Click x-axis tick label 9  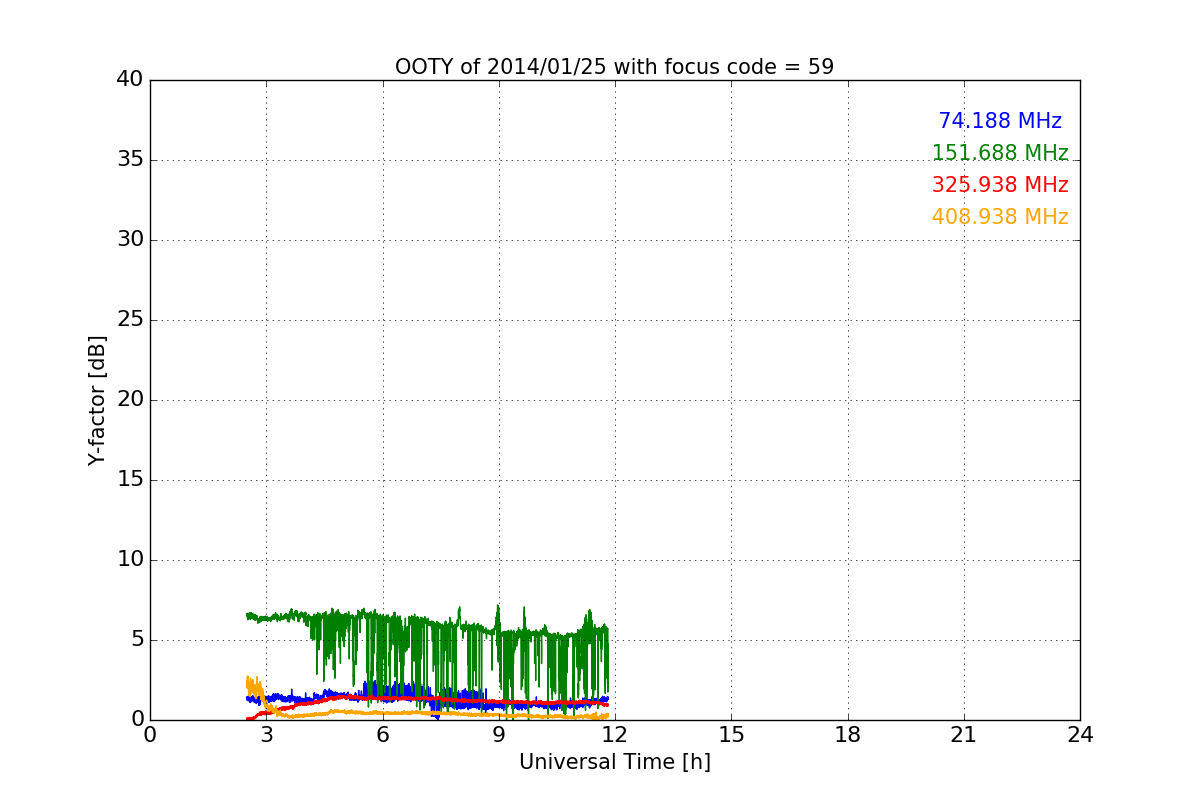[499, 735]
